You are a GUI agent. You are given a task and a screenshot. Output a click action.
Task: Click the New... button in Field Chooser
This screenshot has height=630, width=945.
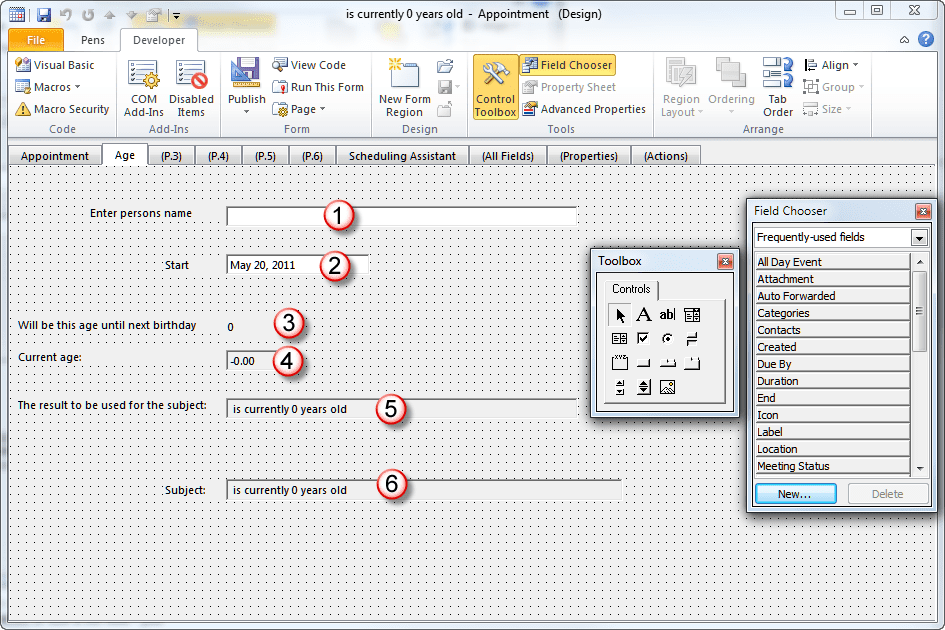[796, 494]
